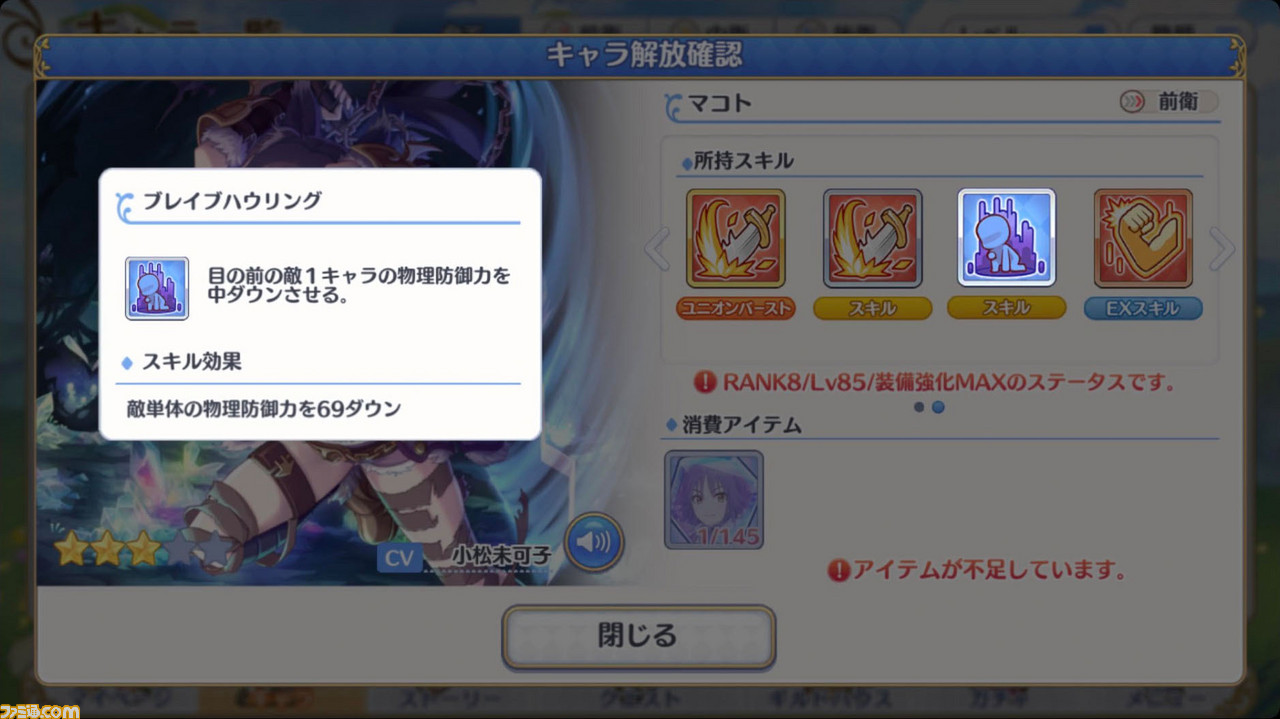Click the warning icon beside item shortage message
The width and height of the screenshot is (1280, 719).
point(839,571)
